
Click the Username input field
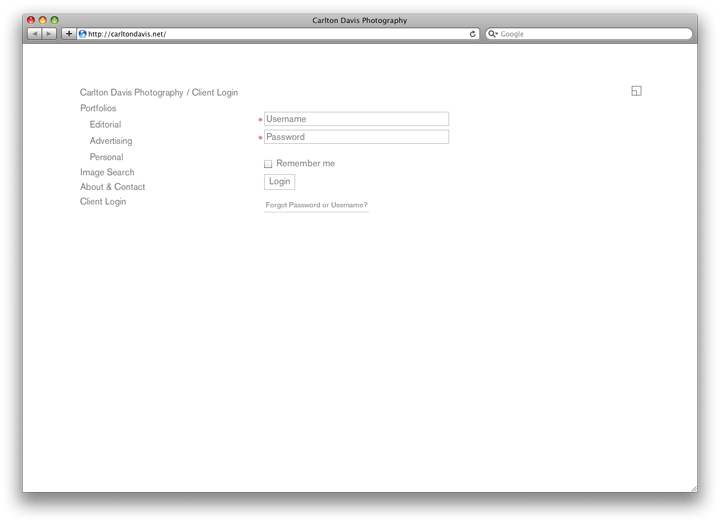point(356,119)
